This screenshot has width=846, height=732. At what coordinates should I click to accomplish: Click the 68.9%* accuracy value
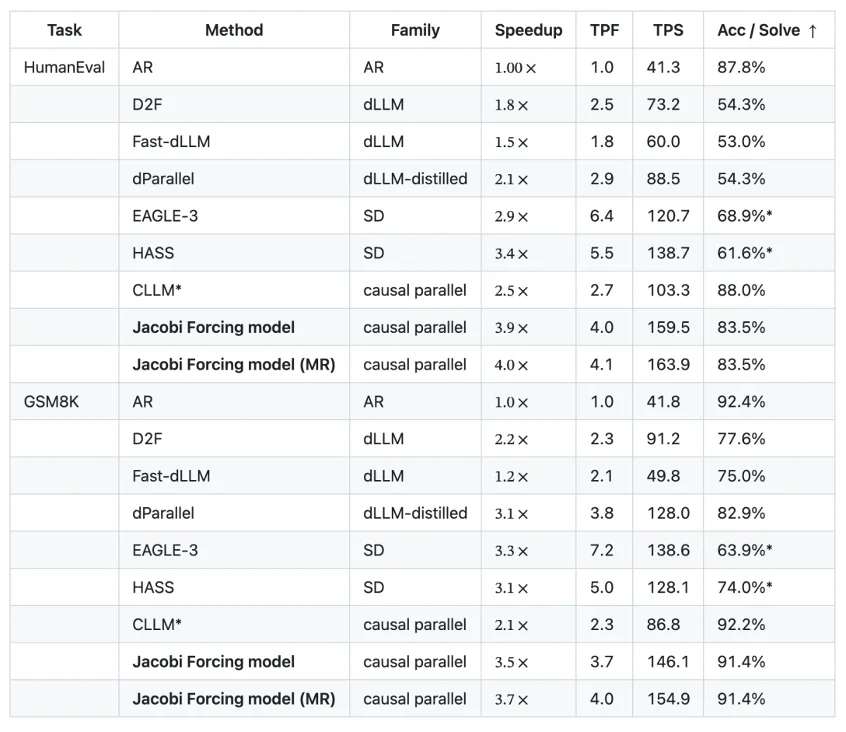click(745, 216)
